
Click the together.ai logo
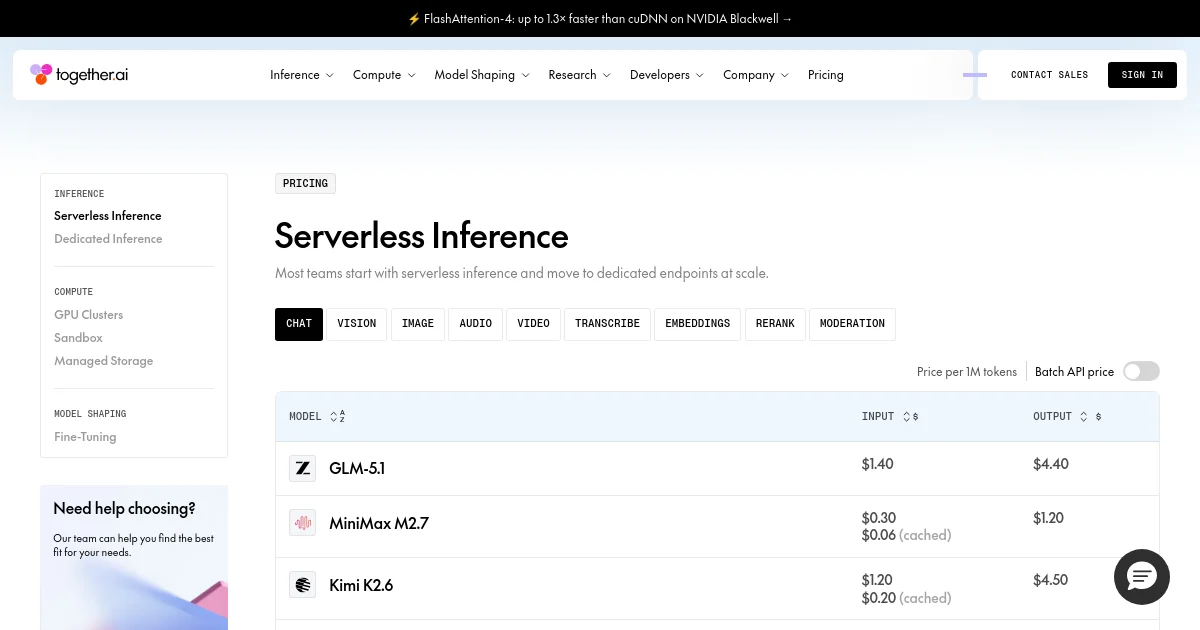[79, 75]
